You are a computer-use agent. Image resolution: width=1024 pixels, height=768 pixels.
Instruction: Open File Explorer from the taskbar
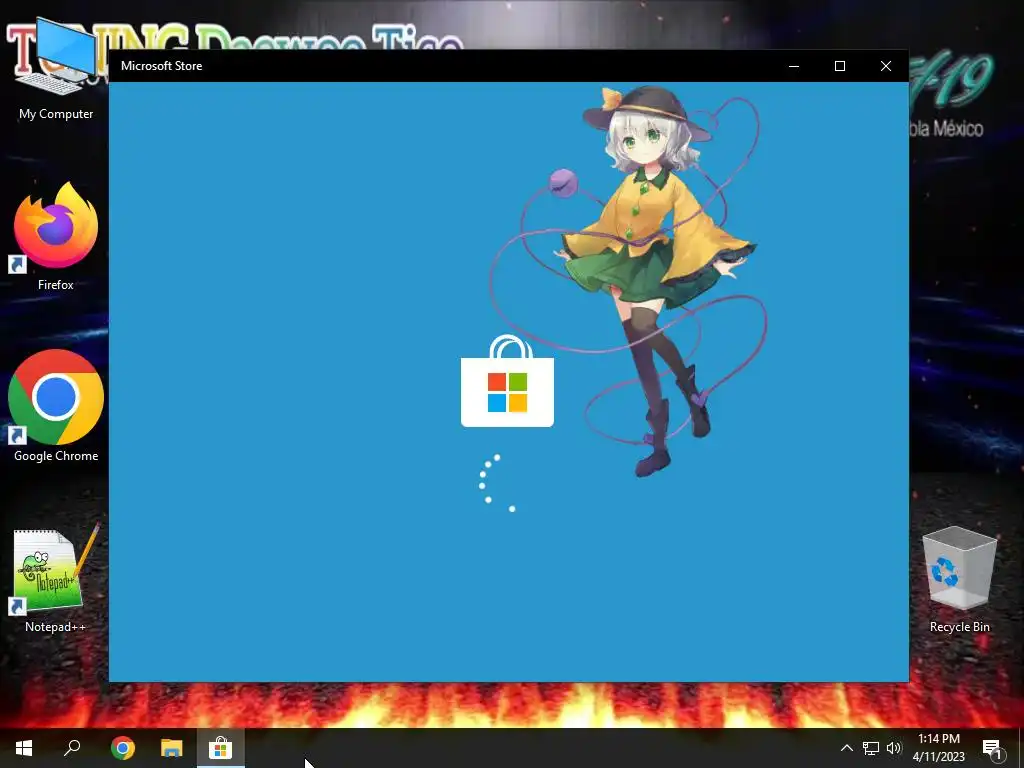[172, 748]
